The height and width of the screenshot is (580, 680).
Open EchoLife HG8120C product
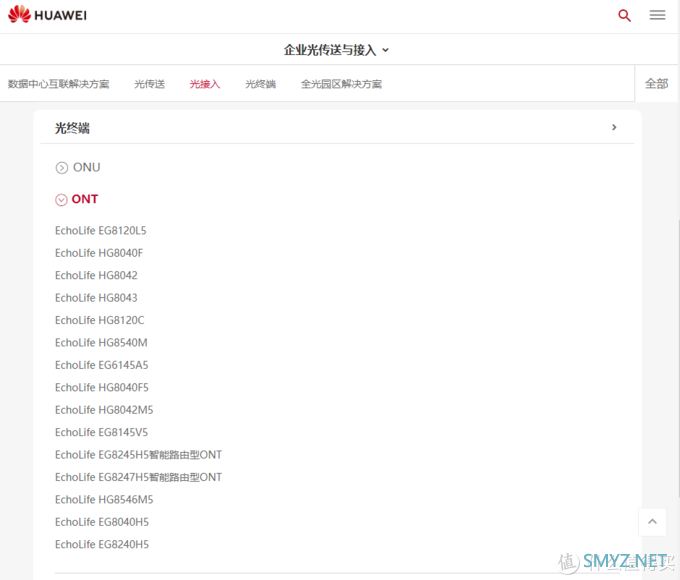tap(100, 320)
